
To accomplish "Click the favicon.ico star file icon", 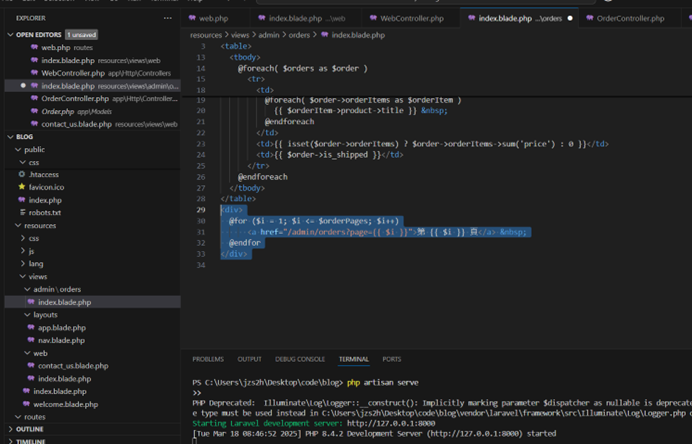I will pos(22,187).
